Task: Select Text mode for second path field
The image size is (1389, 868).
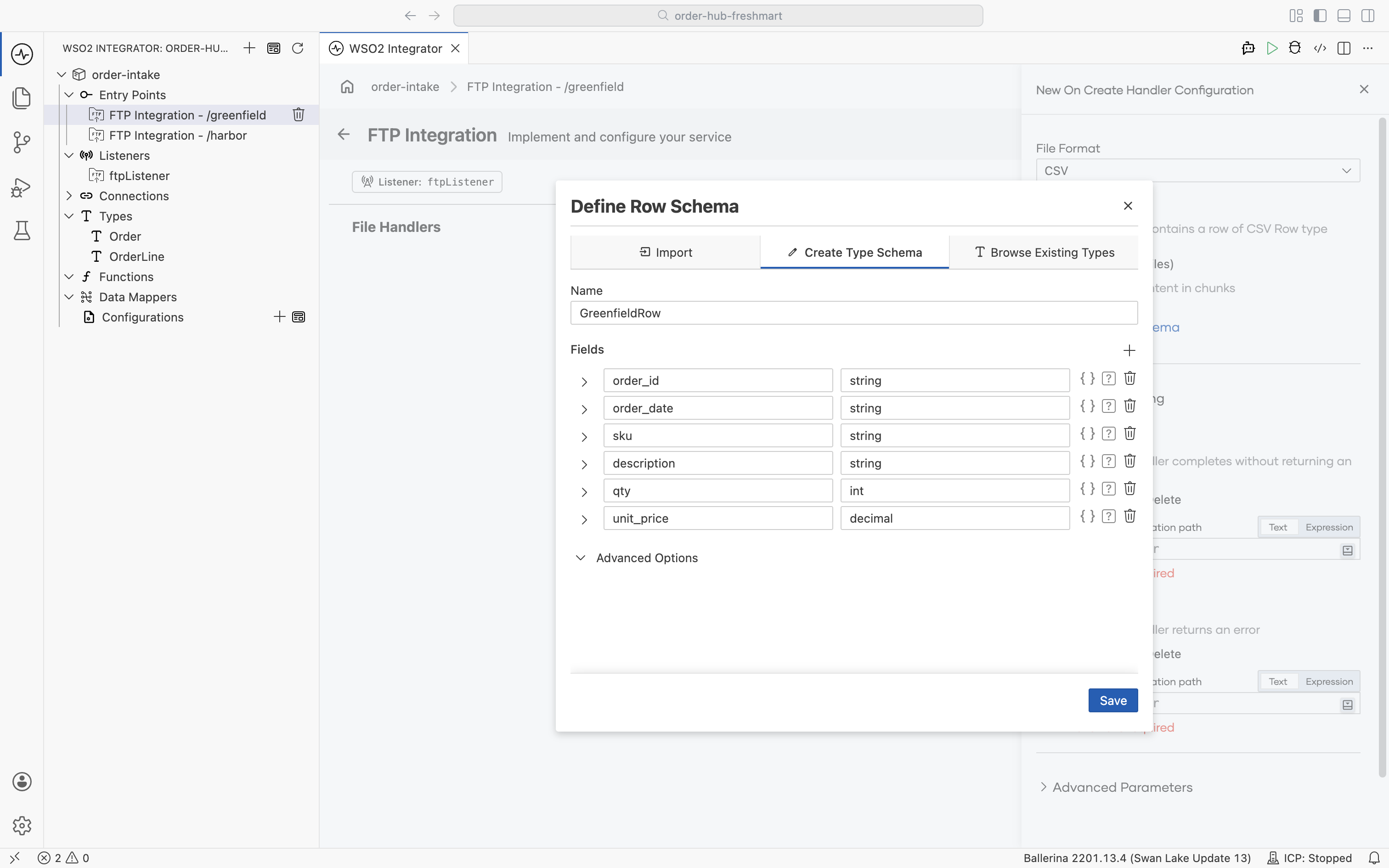Action: tap(1278, 682)
